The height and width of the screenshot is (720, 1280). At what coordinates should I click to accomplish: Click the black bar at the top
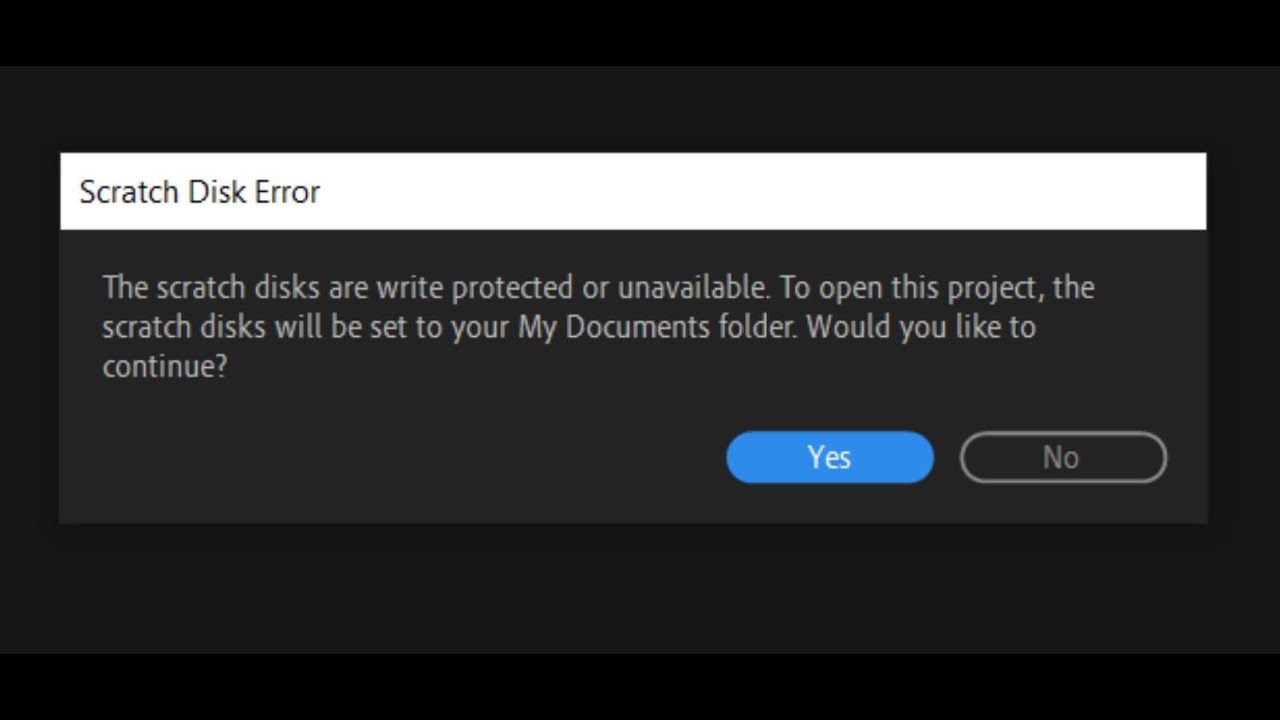(x=640, y=32)
